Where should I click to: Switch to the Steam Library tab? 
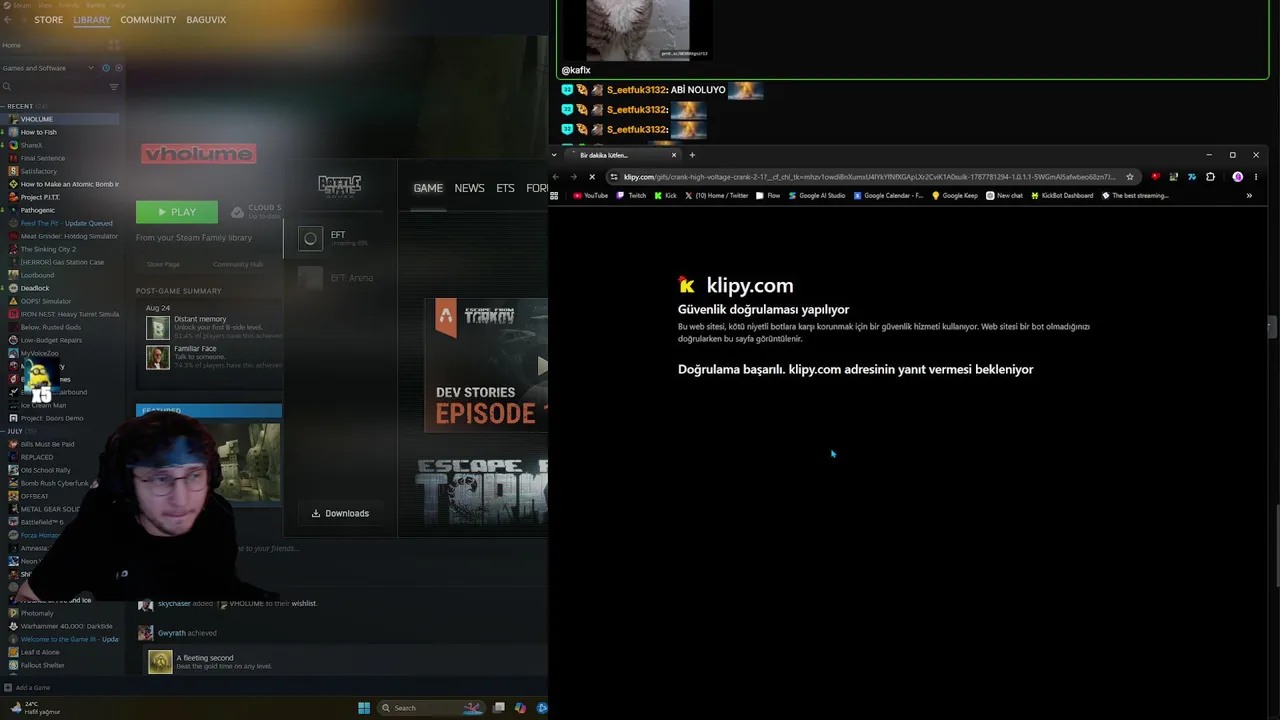[x=91, y=20]
